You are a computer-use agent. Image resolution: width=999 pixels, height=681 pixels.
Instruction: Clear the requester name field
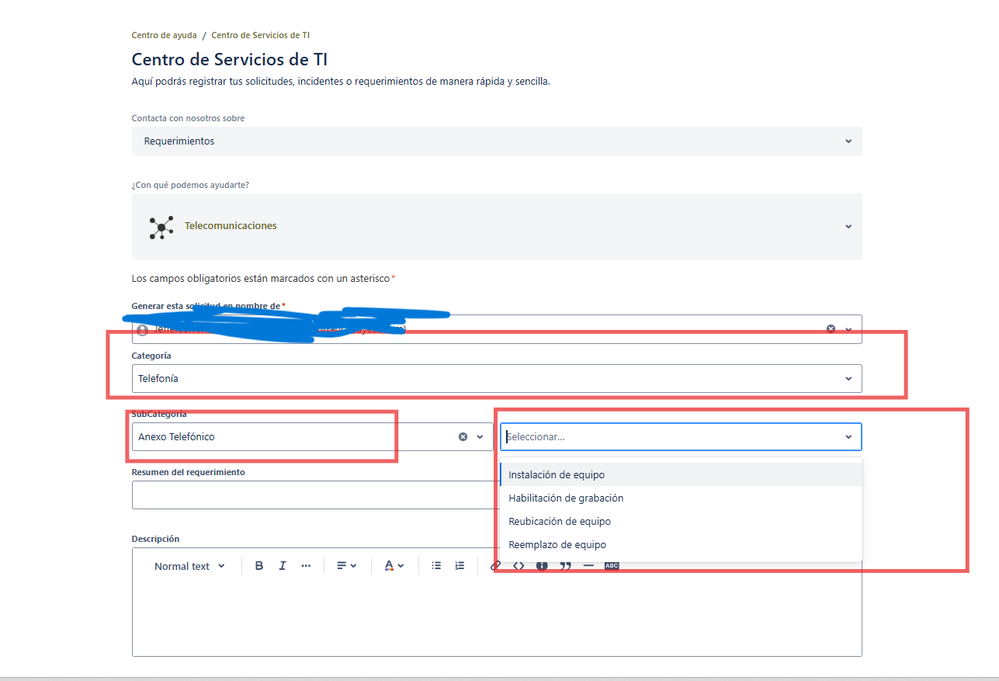click(831, 329)
